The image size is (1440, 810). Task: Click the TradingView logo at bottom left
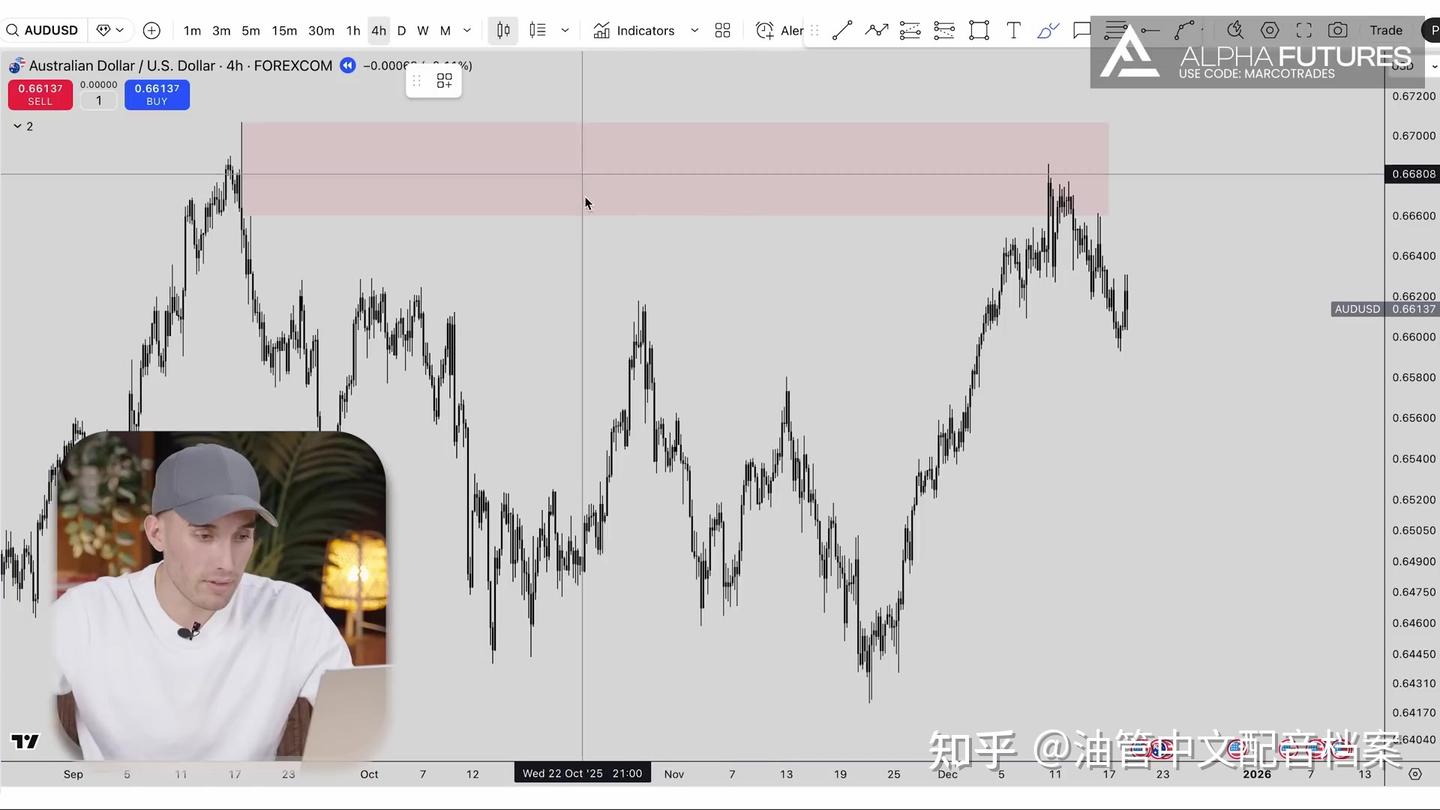tap(25, 741)
